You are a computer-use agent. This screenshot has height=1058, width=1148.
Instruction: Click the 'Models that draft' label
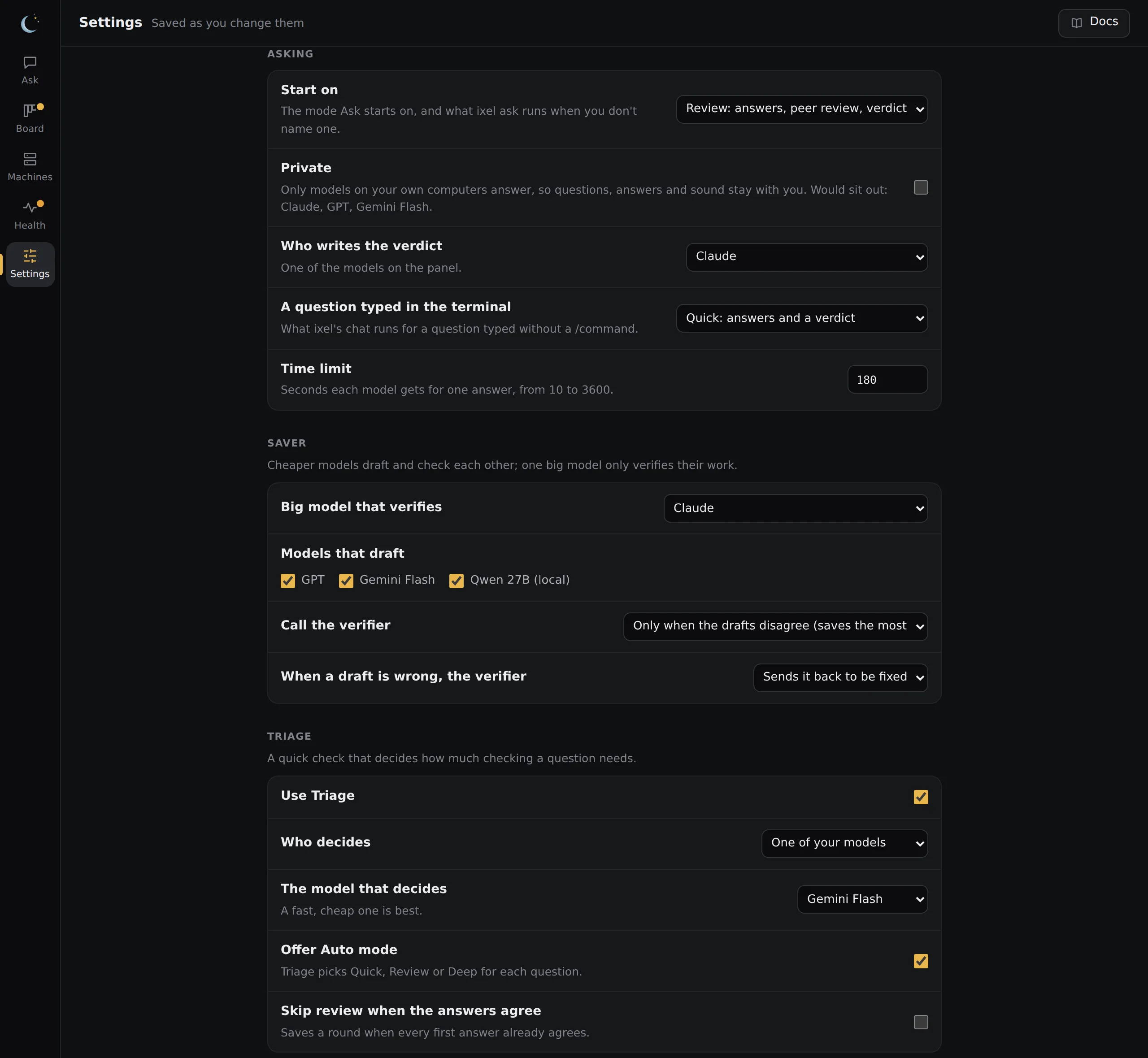[343, 554]
